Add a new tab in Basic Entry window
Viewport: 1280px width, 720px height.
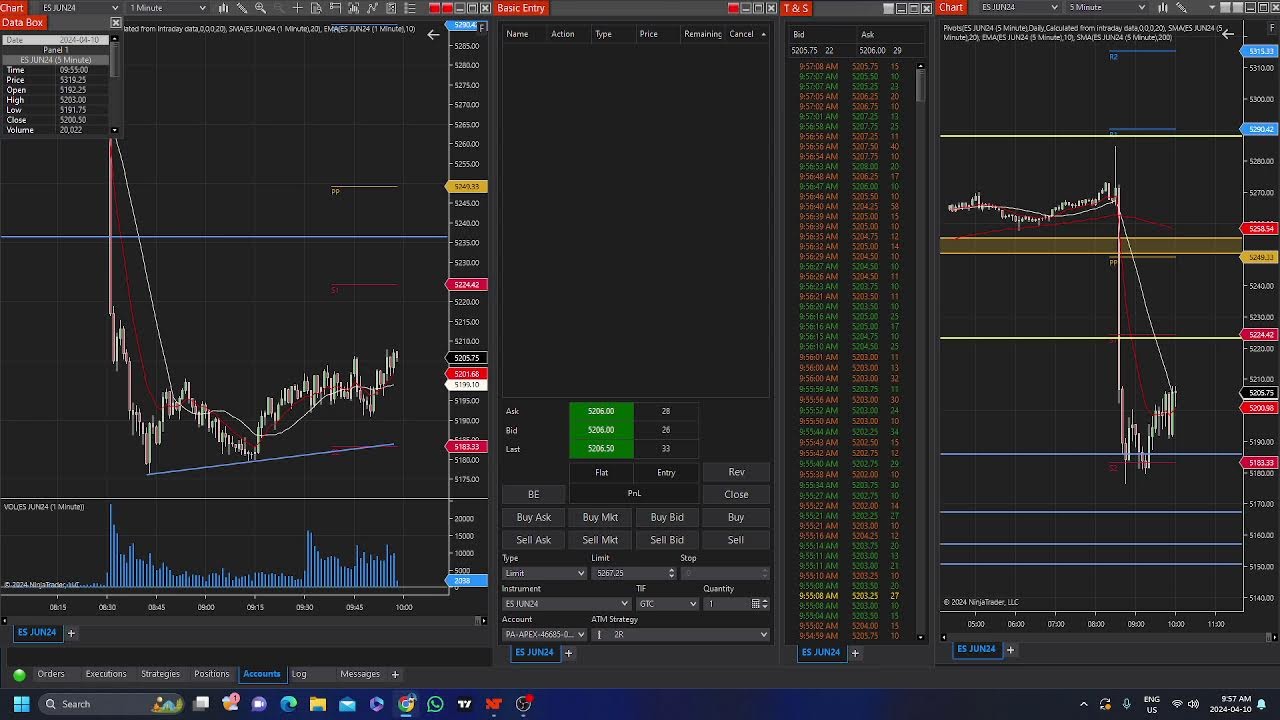point(568,653)
